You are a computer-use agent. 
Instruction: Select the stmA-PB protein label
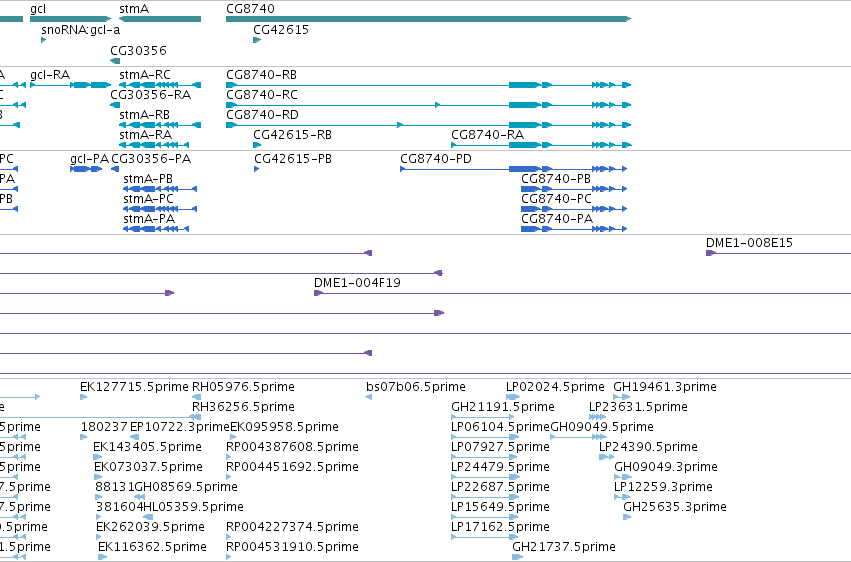(148, 179)
